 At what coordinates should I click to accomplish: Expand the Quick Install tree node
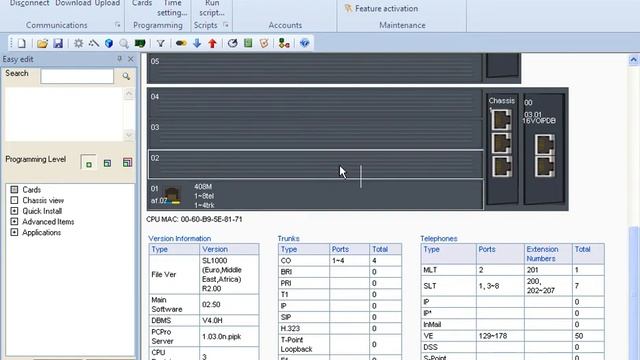tap(14, 211)
